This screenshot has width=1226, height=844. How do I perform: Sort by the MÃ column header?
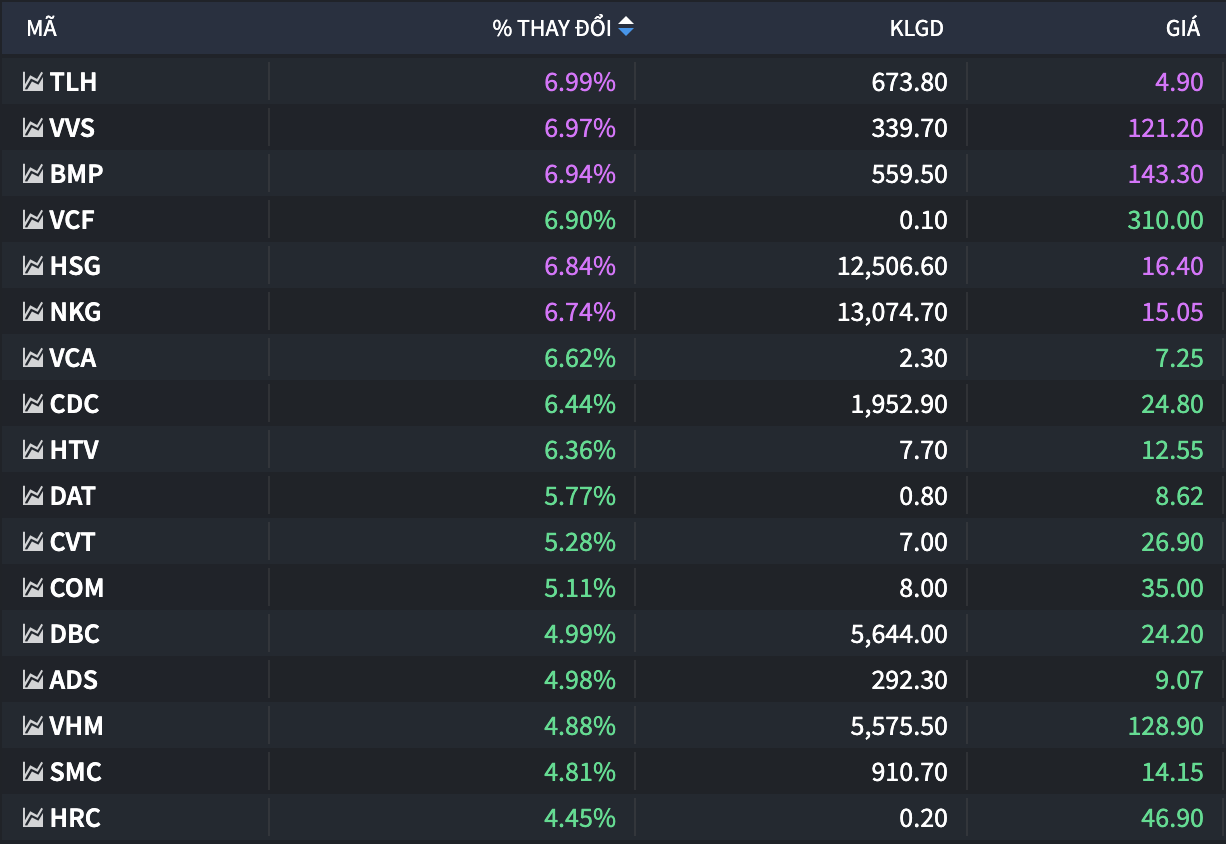click(x=41, y=28)
